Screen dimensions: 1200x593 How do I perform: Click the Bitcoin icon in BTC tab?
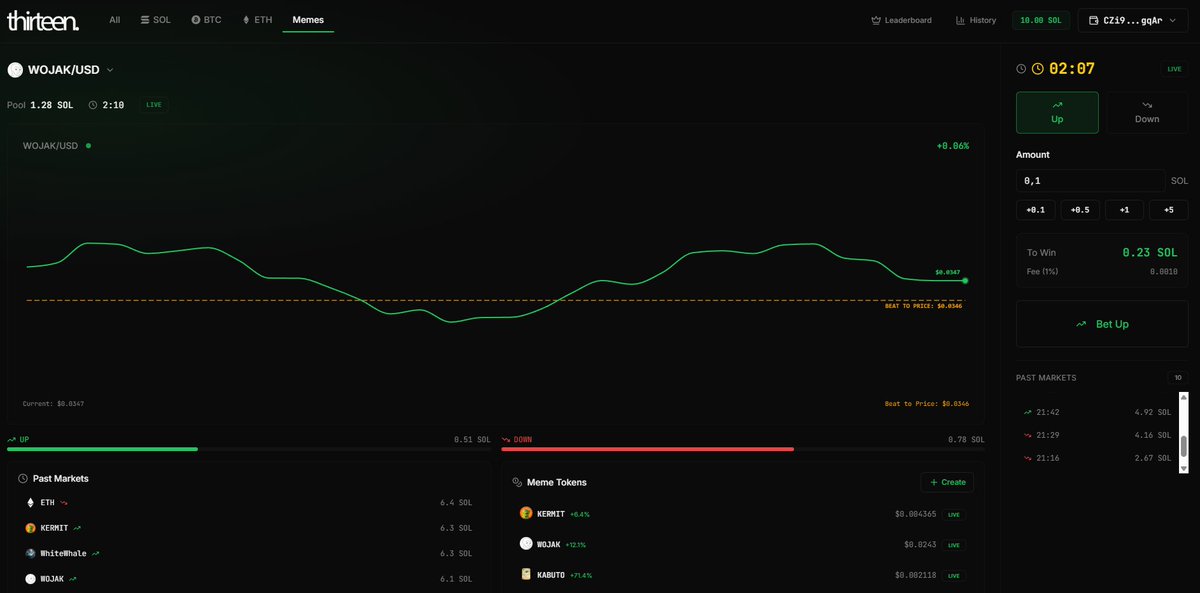(x=196, y=20)
